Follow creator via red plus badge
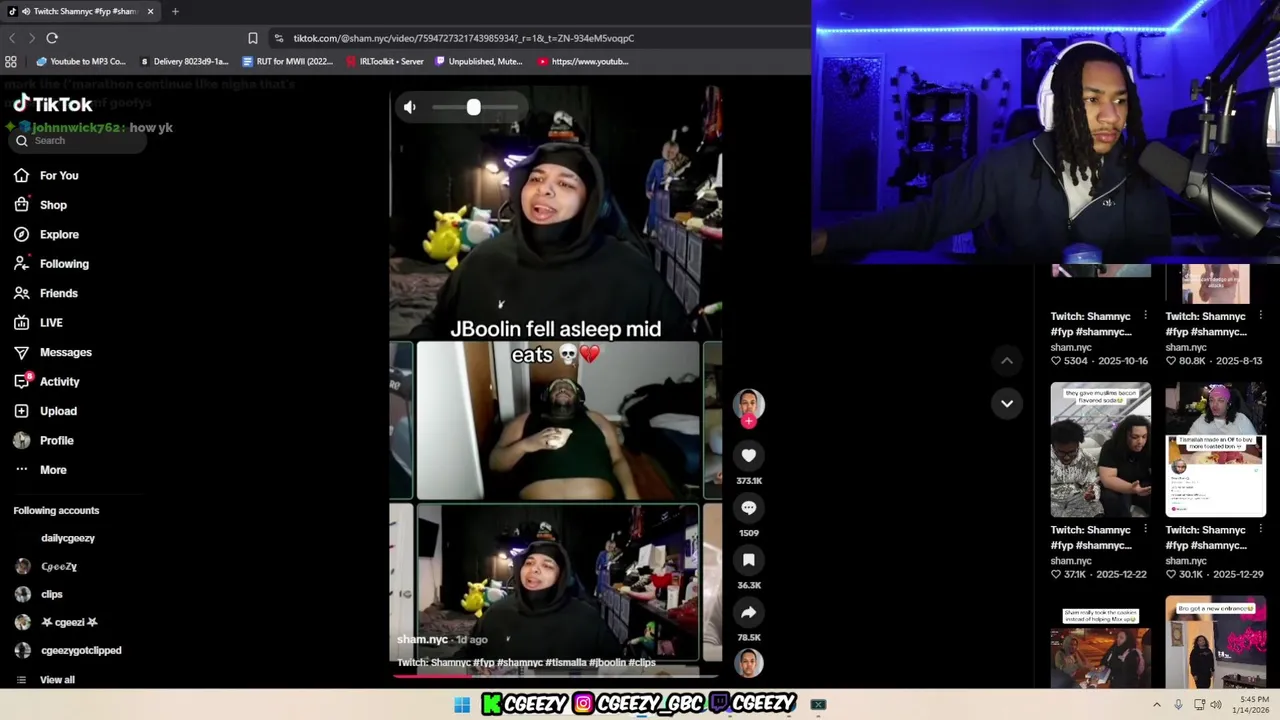Image resolution: width=1280 pixels, height=720 pixels. [x=749, y=421]
